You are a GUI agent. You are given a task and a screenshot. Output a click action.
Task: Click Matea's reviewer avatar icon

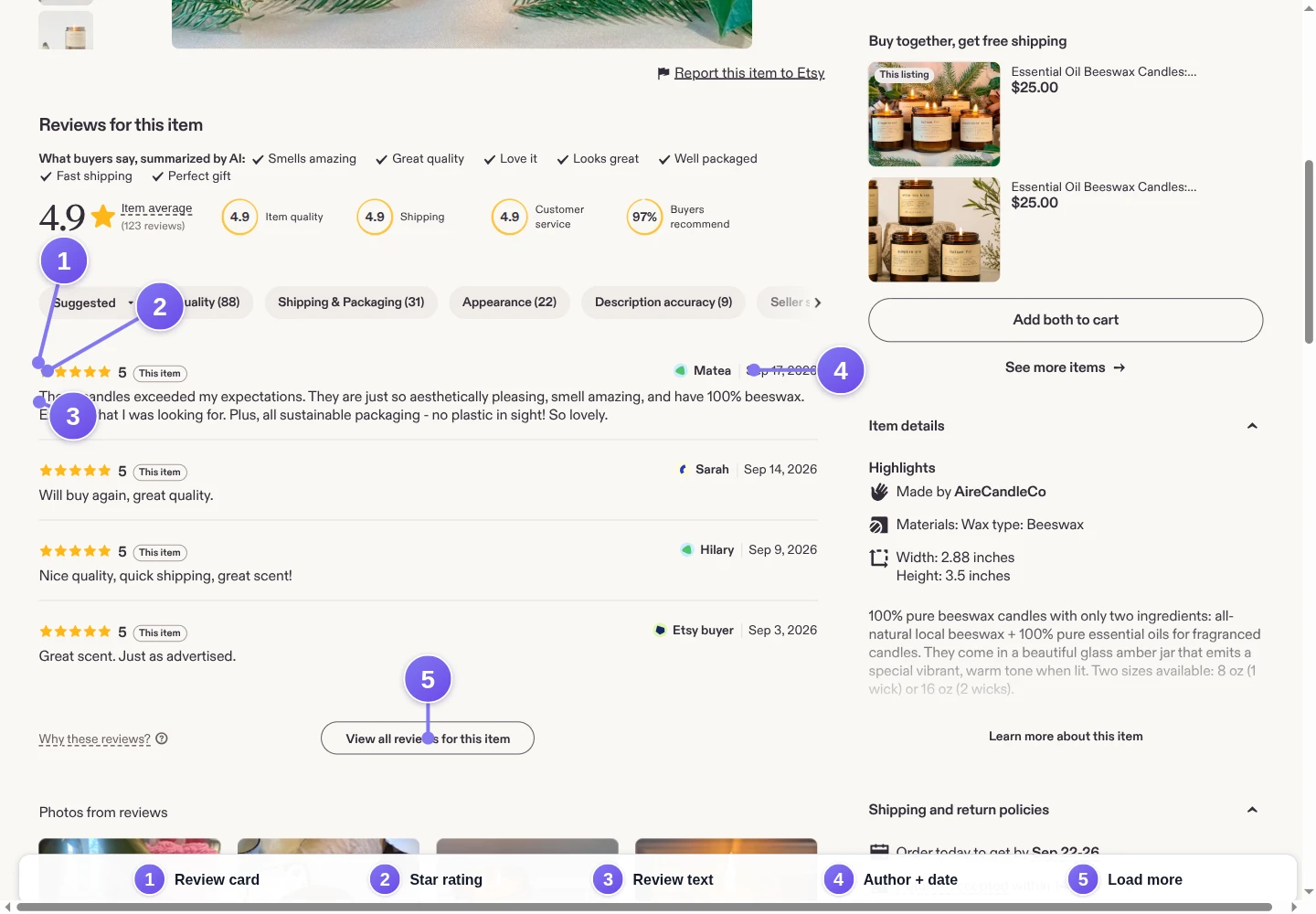click(681, 370)
